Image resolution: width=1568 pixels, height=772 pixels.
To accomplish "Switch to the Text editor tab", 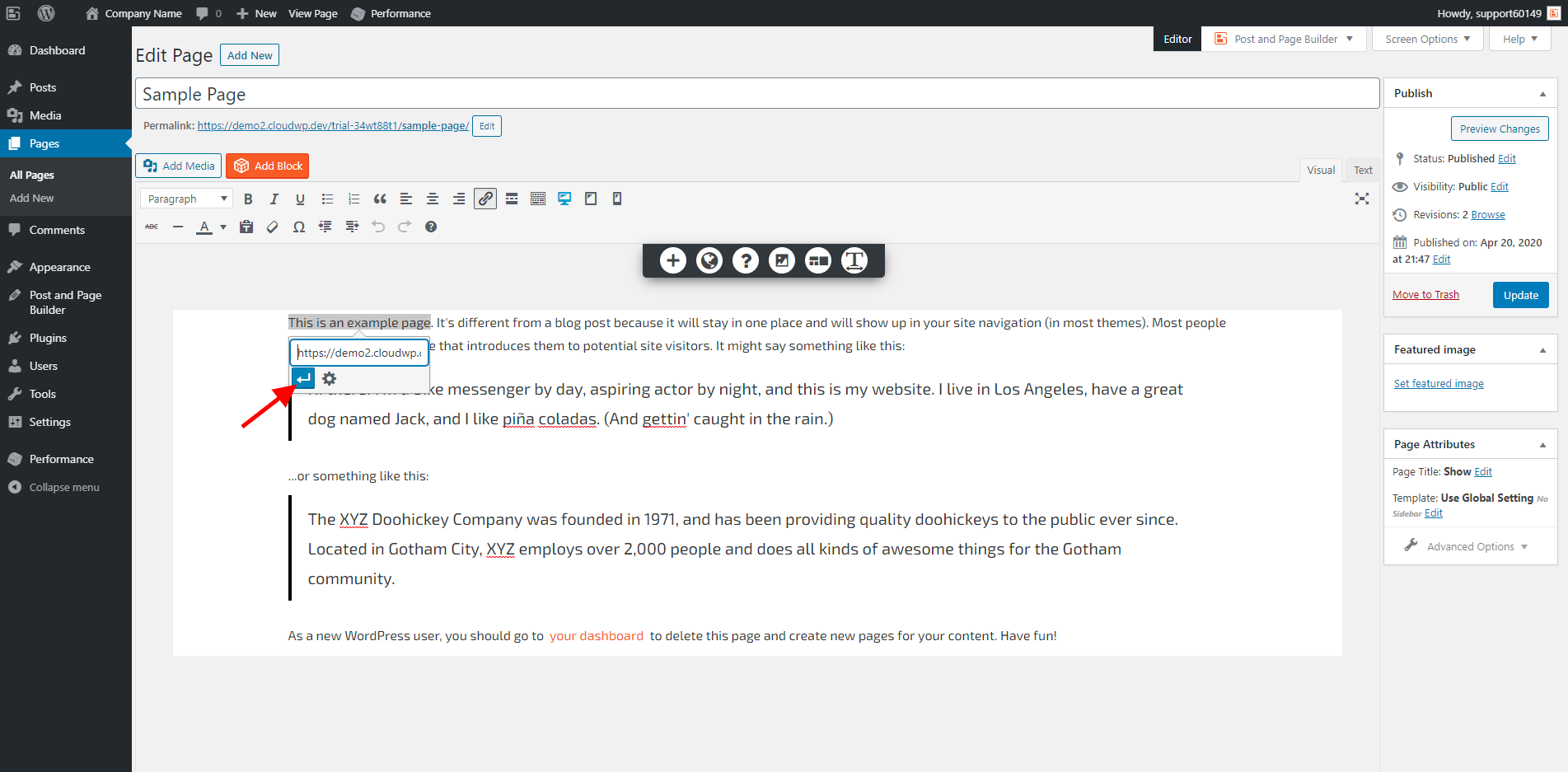I will (x=1362, y=170).
